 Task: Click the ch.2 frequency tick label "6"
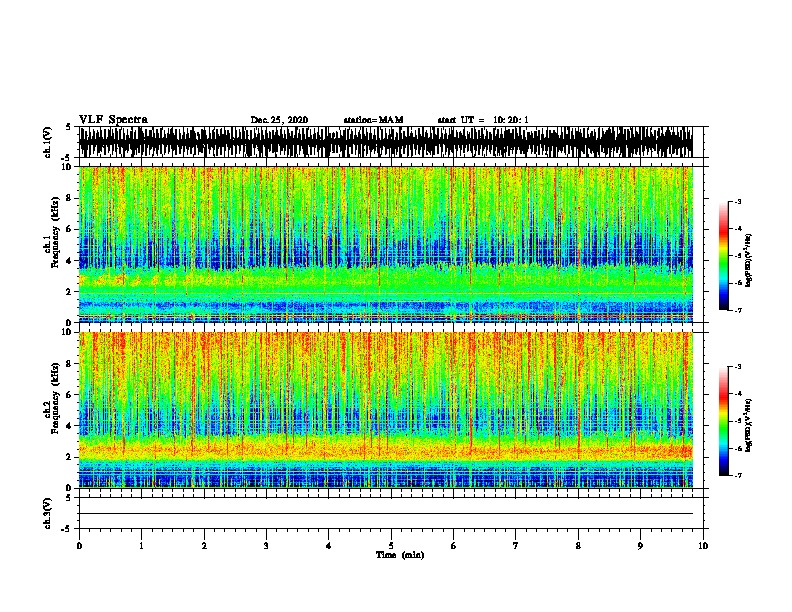(x=70, y=395)
